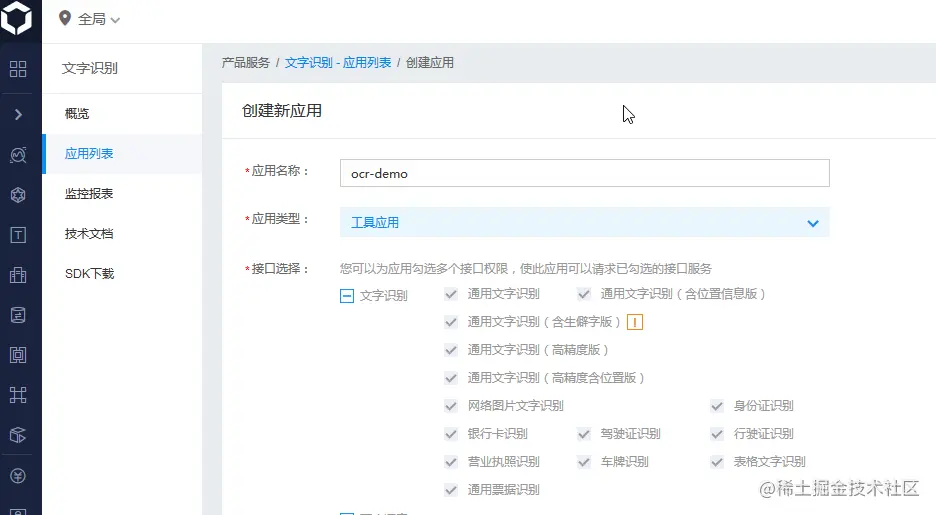Image resolution: width=936 pixels, height=515 pixels.
Task: Toggle the 通用文字识别 checkbox
Action: 451,294
